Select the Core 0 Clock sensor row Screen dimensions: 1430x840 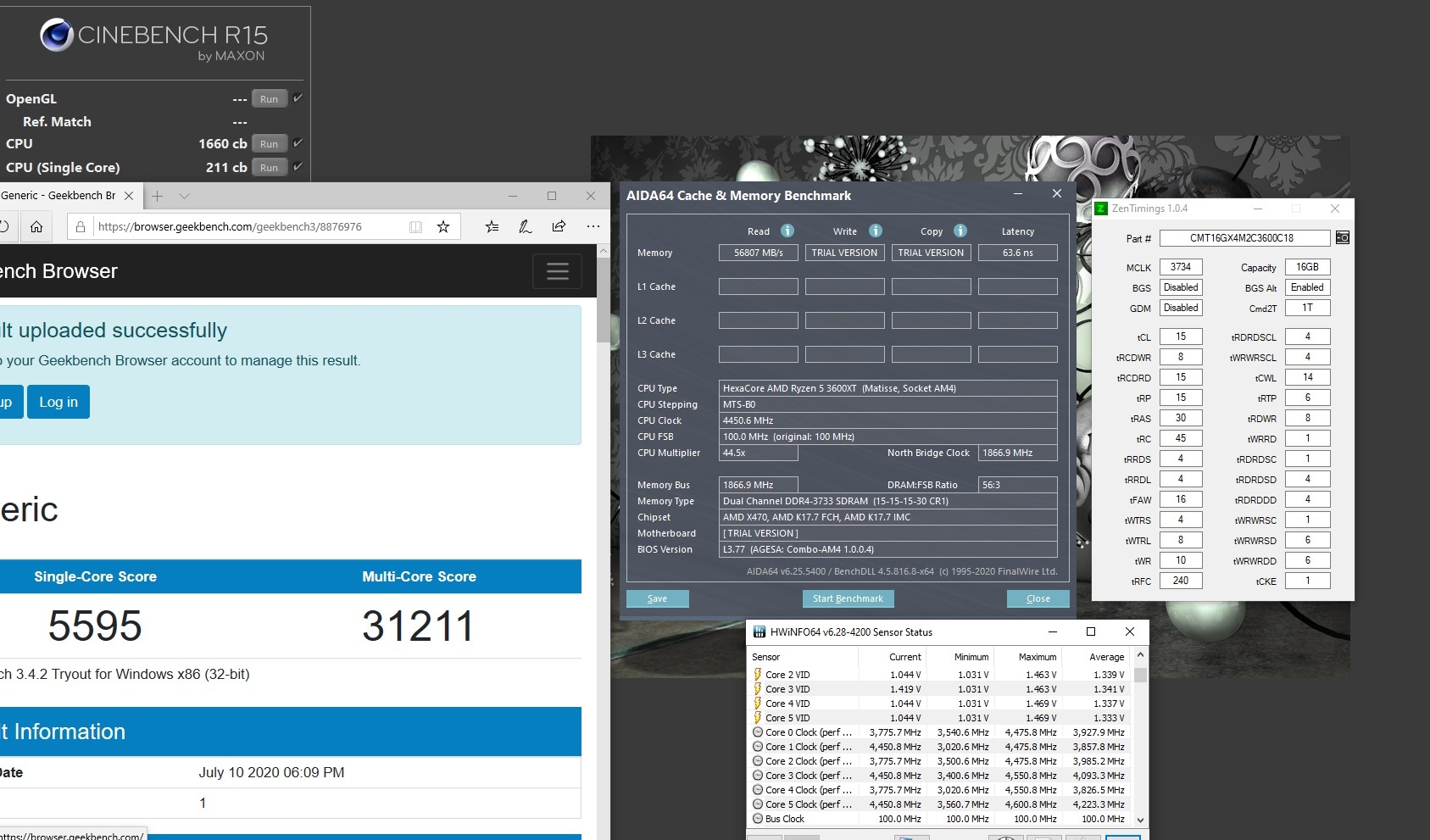click(940, 732)
